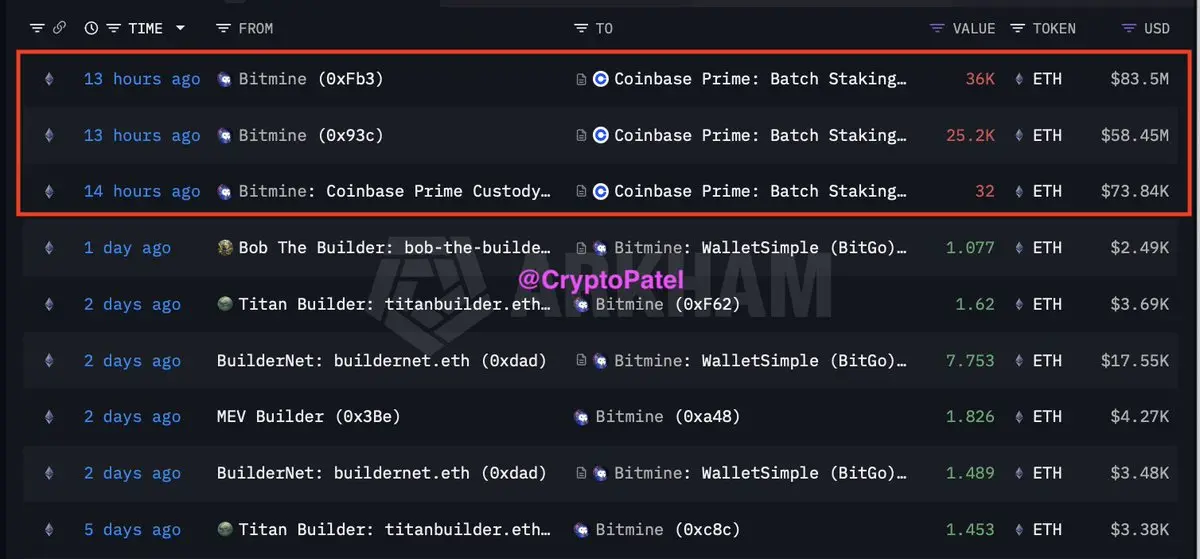The image size is (1200, 559).
Task: Click Bitmine: Coinbase Prime Custody sender
Action: point(394,191)
